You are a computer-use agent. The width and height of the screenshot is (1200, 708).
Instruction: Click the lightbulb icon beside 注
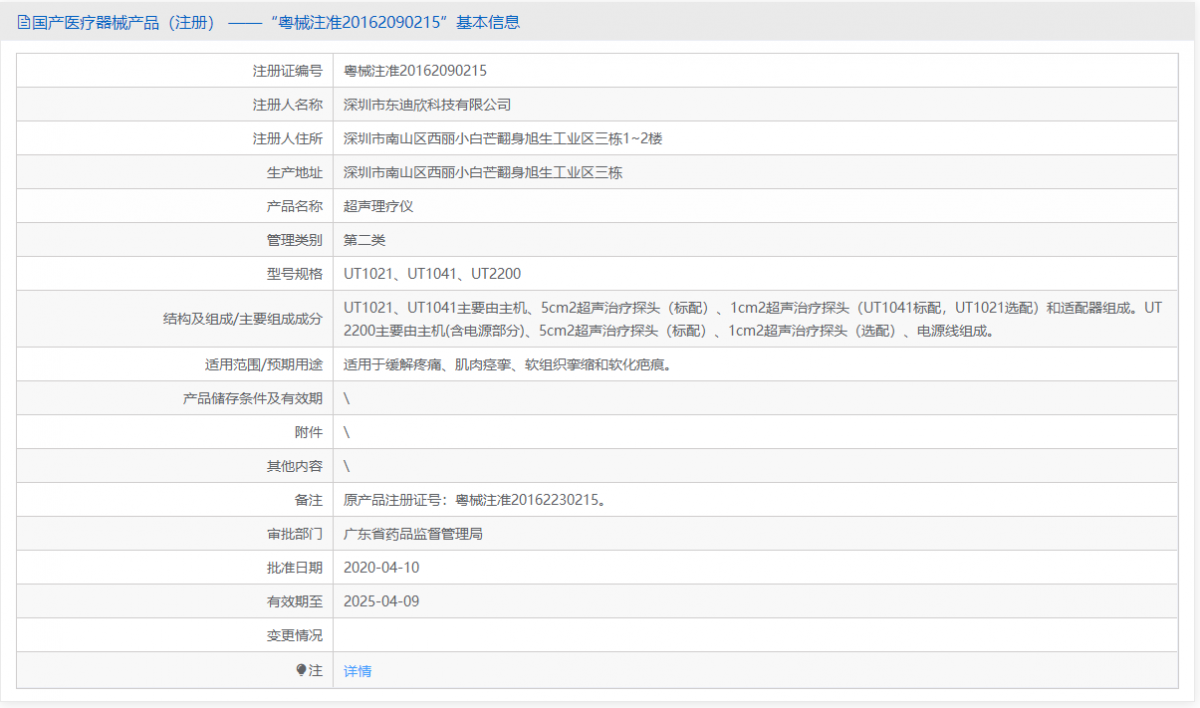tap(301, 670)
